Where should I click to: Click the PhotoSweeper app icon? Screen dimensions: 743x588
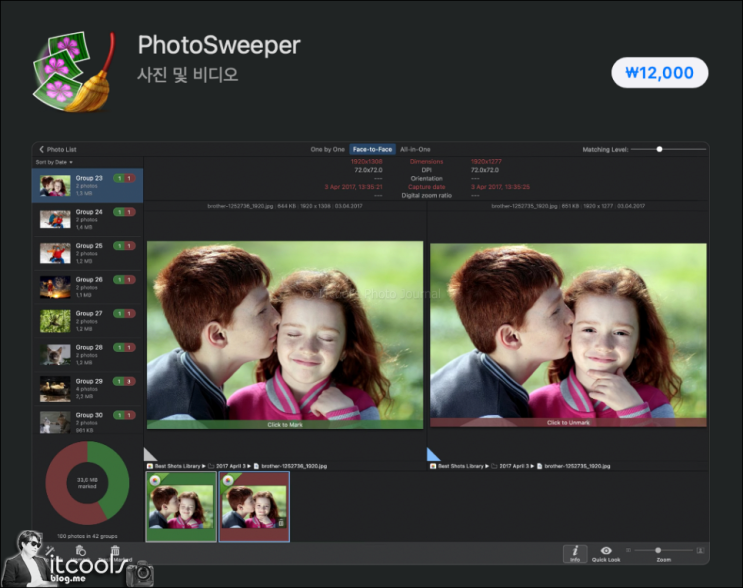point(74,72)
